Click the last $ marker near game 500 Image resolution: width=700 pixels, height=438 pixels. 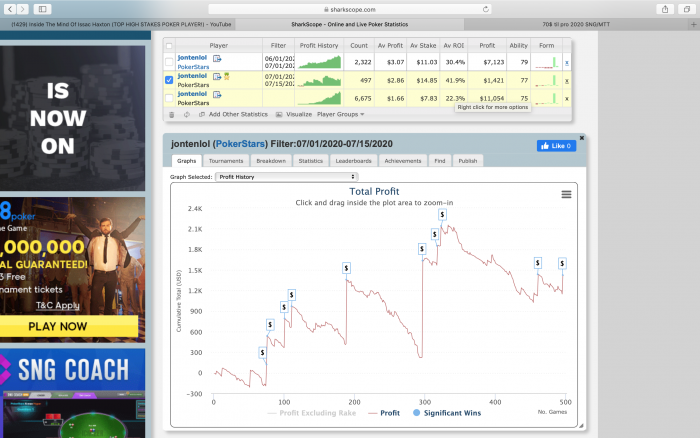562,264
